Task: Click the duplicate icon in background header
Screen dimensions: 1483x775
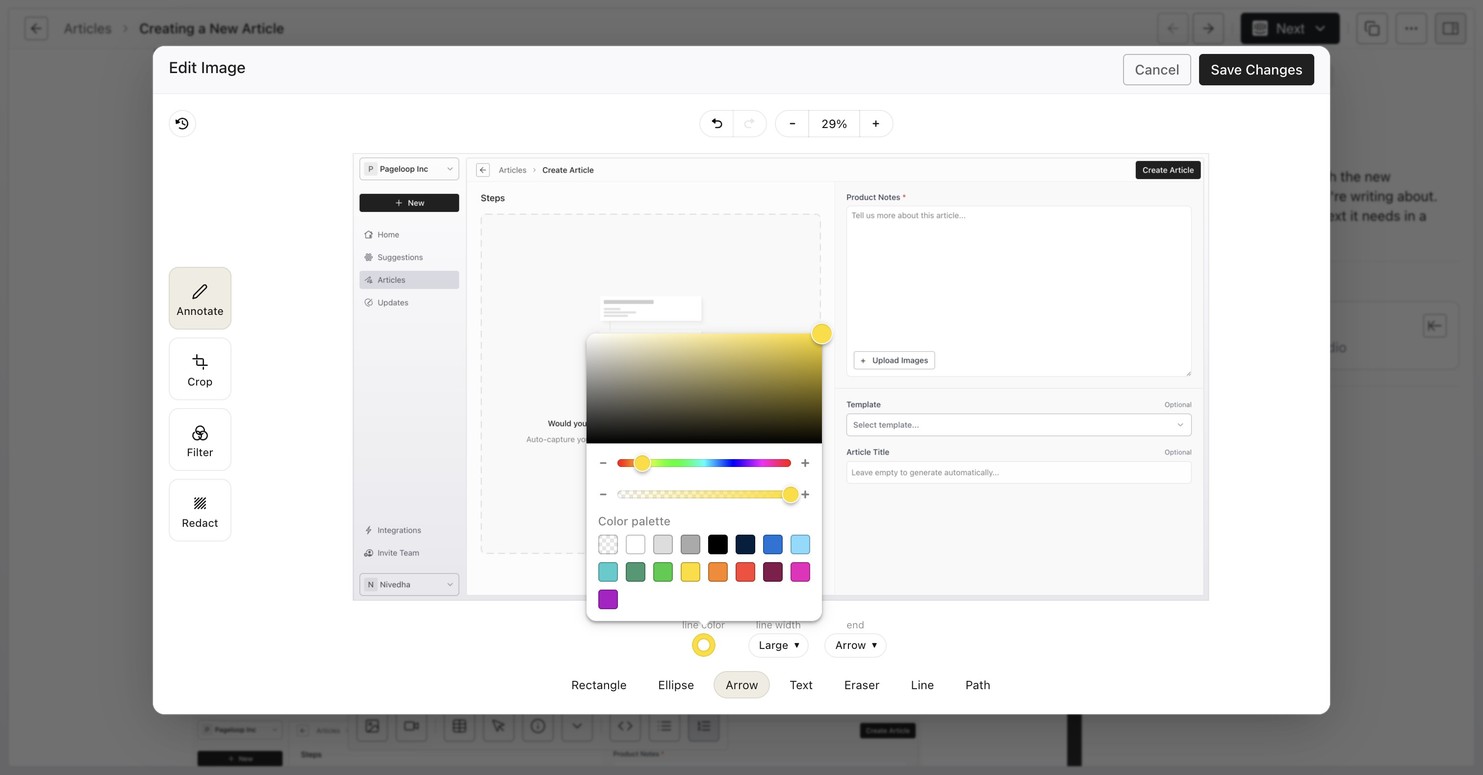Action: (1372, 28)
